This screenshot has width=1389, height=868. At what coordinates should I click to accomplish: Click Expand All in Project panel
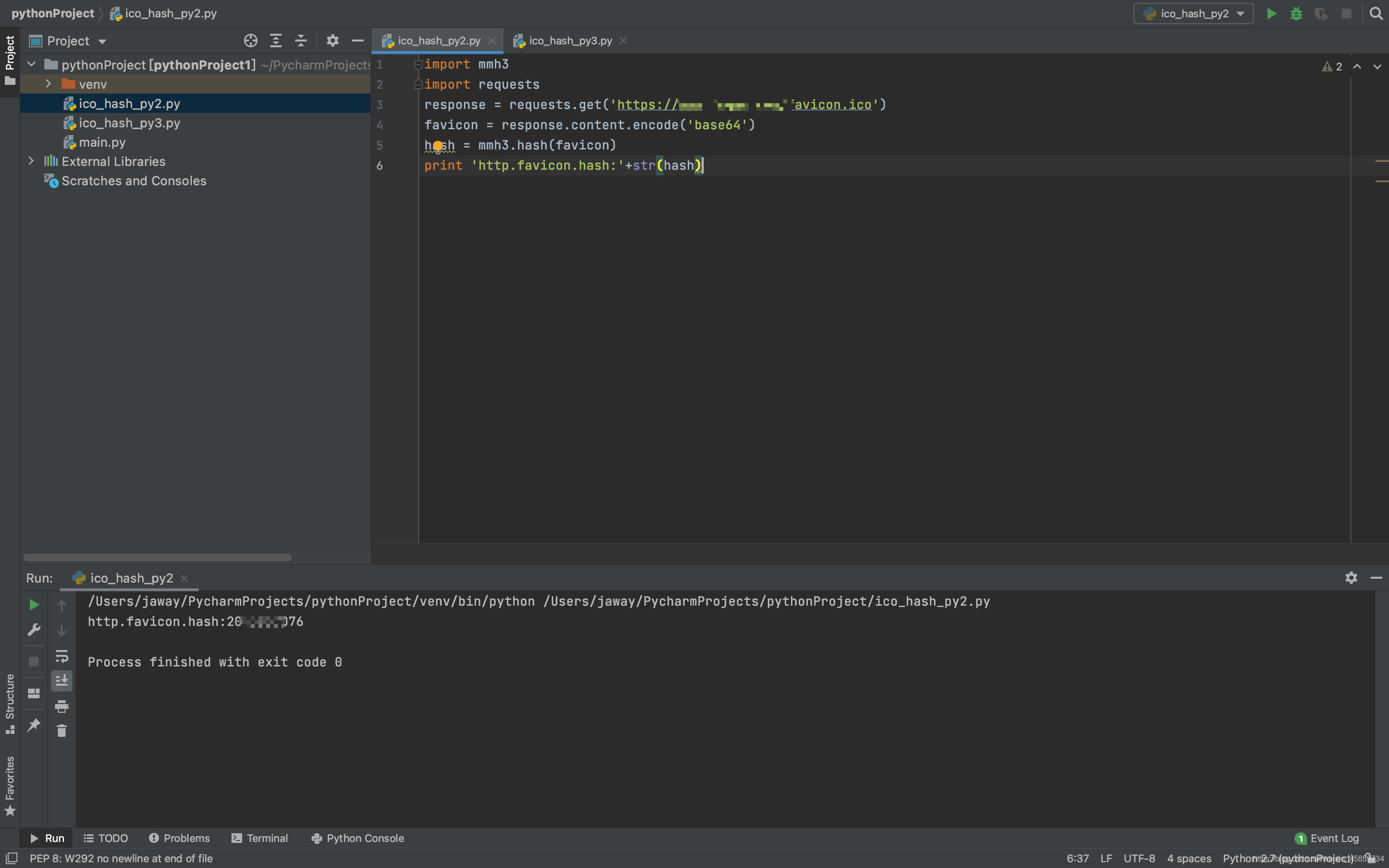tap(275, 41)
